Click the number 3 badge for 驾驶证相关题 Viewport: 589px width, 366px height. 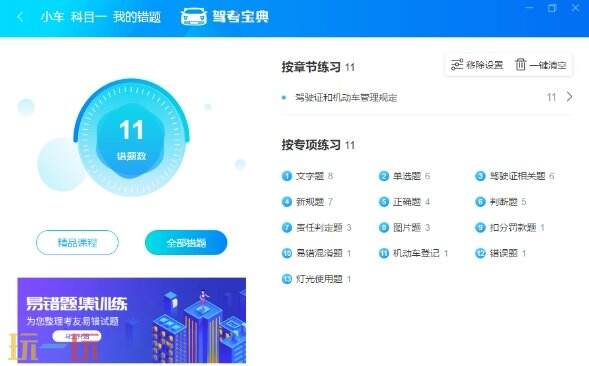(x=480, y=176)
